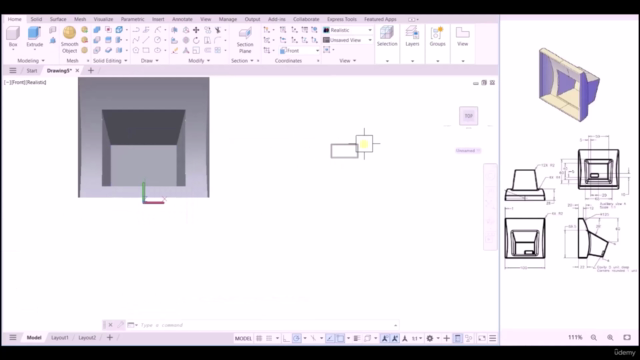Toggle lineweight display in status bar
Screen dimensions: 640x360
357,338
